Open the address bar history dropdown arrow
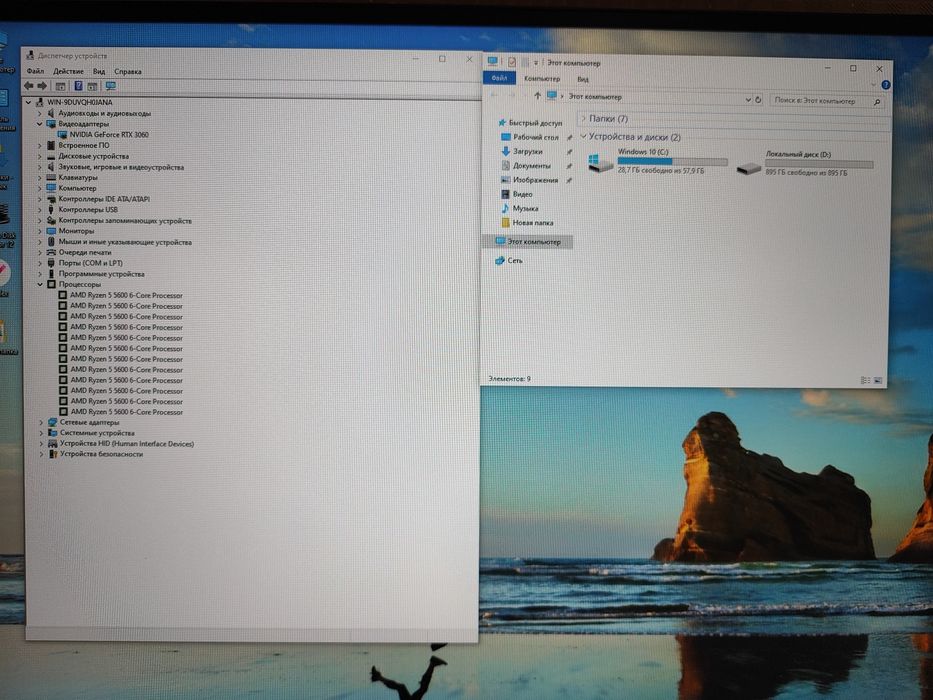This screenshot has width=933, height=700. [x=748, y=100]
